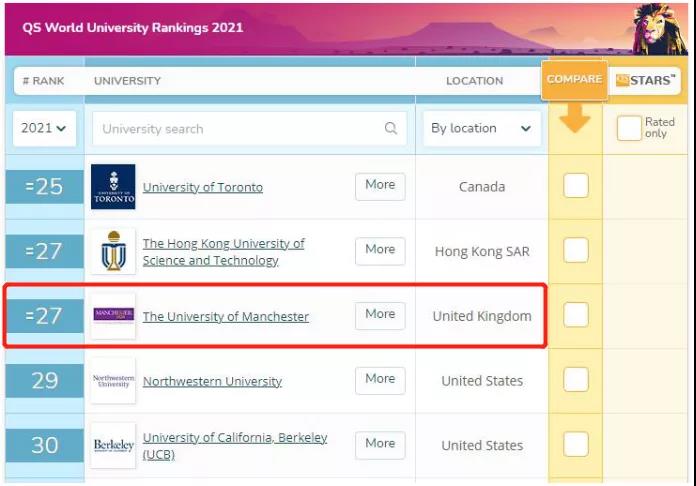Click More button for Berkeley
This screenshot has height=486, width=696.
pyautogui.click(x=380, y=444)
